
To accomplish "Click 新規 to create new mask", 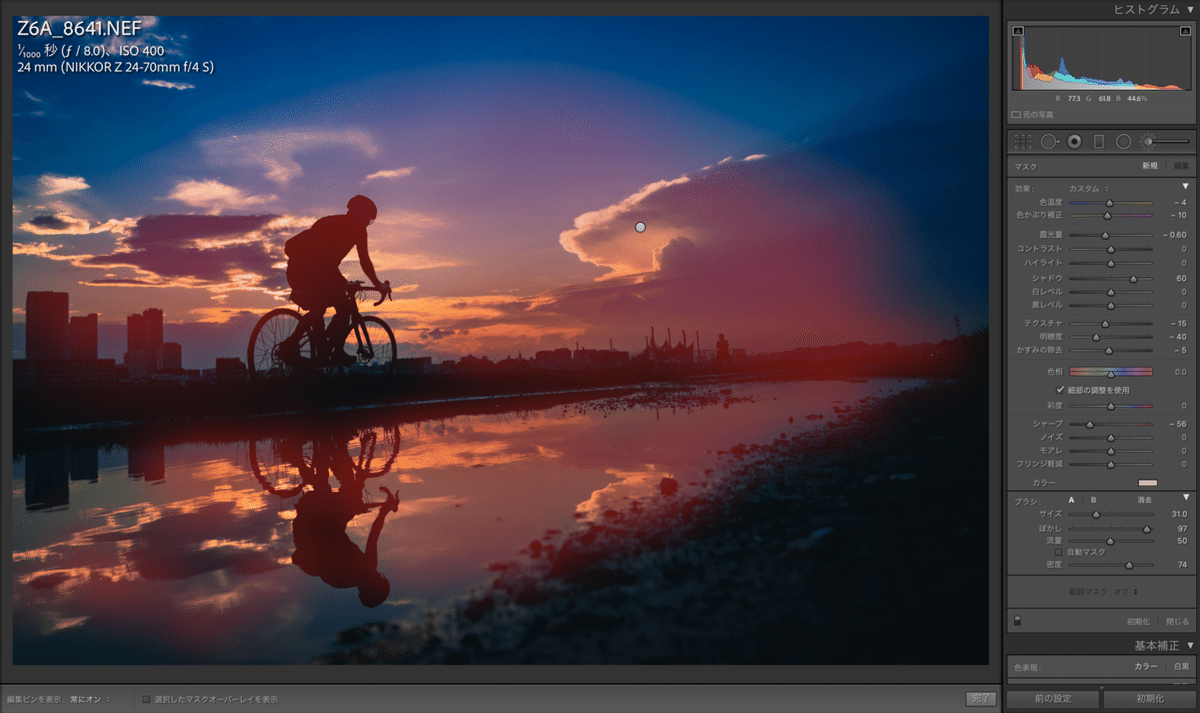I will (x=1150, y=166).
